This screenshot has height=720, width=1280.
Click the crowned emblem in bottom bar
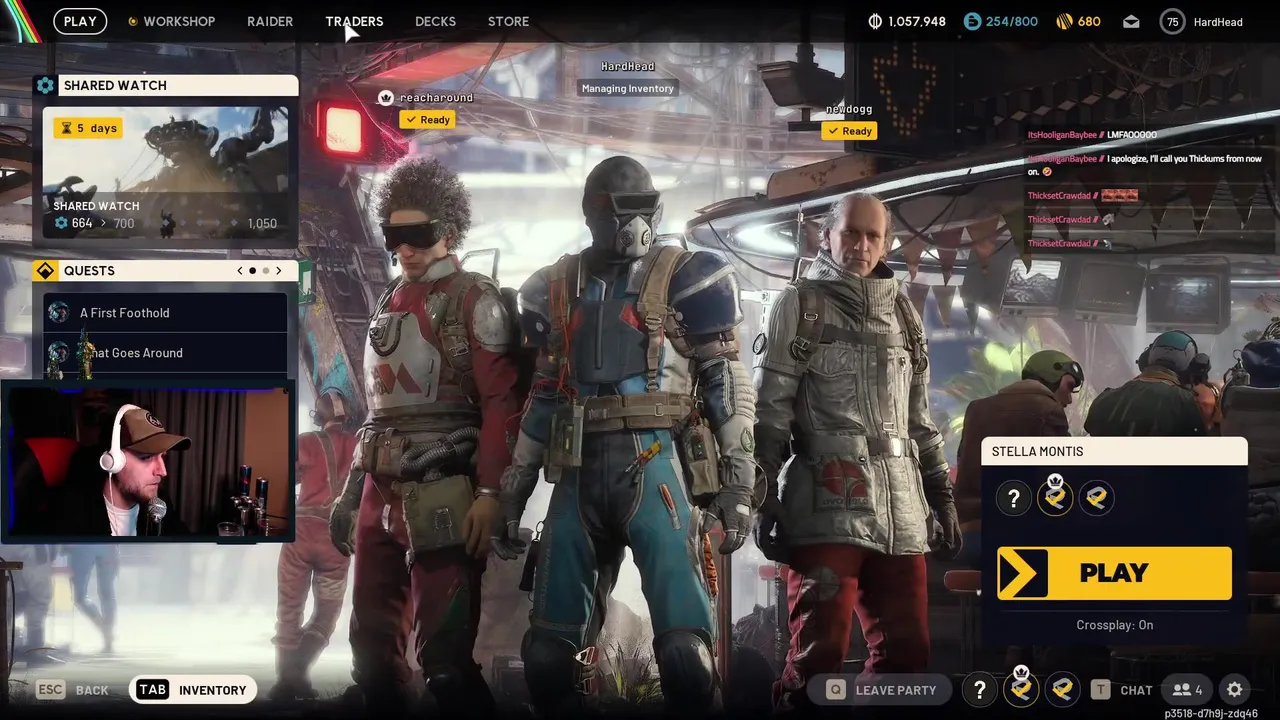1021,688
